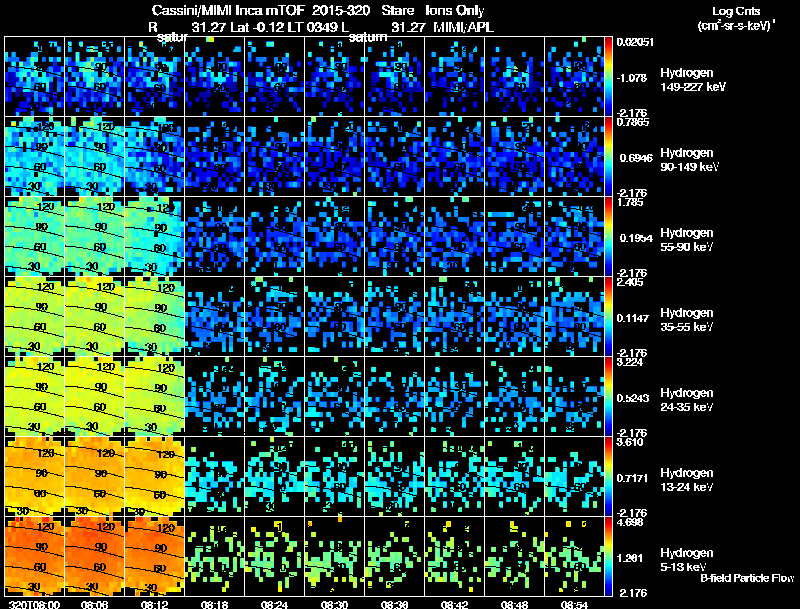Click the Hydrogen 55-90 keV label

point(686,240)
